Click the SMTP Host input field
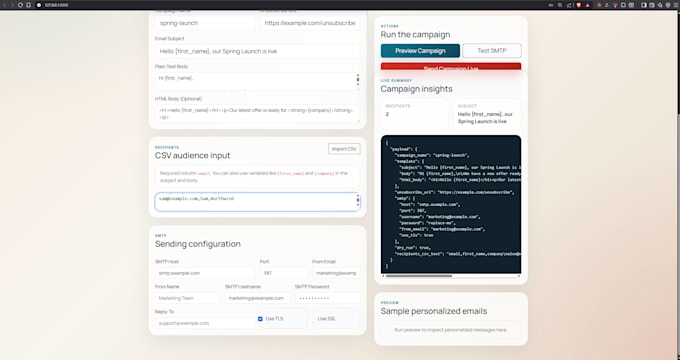Viewport: 680px width, 360px height. [x=205, y=273]
